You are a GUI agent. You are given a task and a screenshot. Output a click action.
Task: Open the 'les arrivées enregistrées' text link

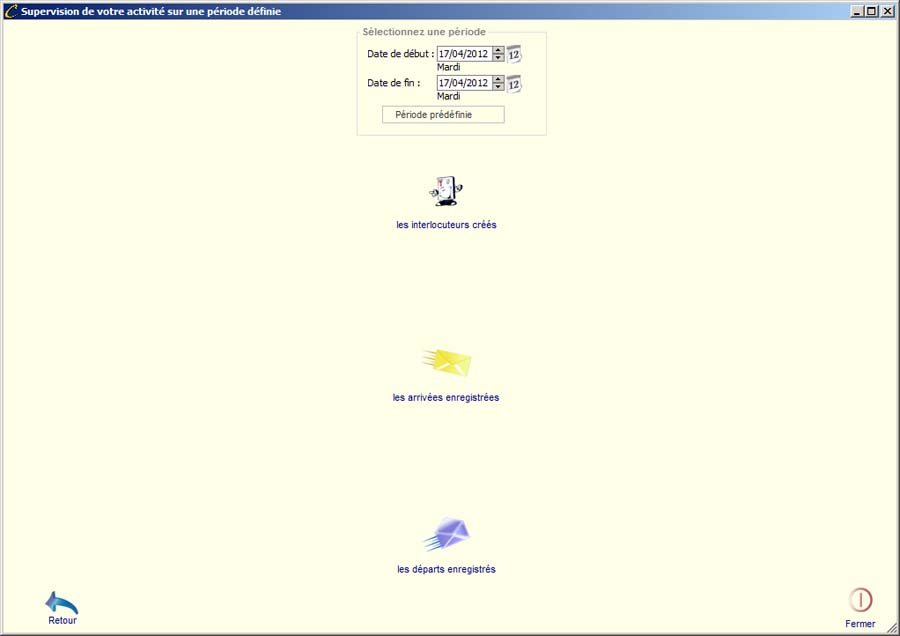pyautogui.click(x=446, y=397)
